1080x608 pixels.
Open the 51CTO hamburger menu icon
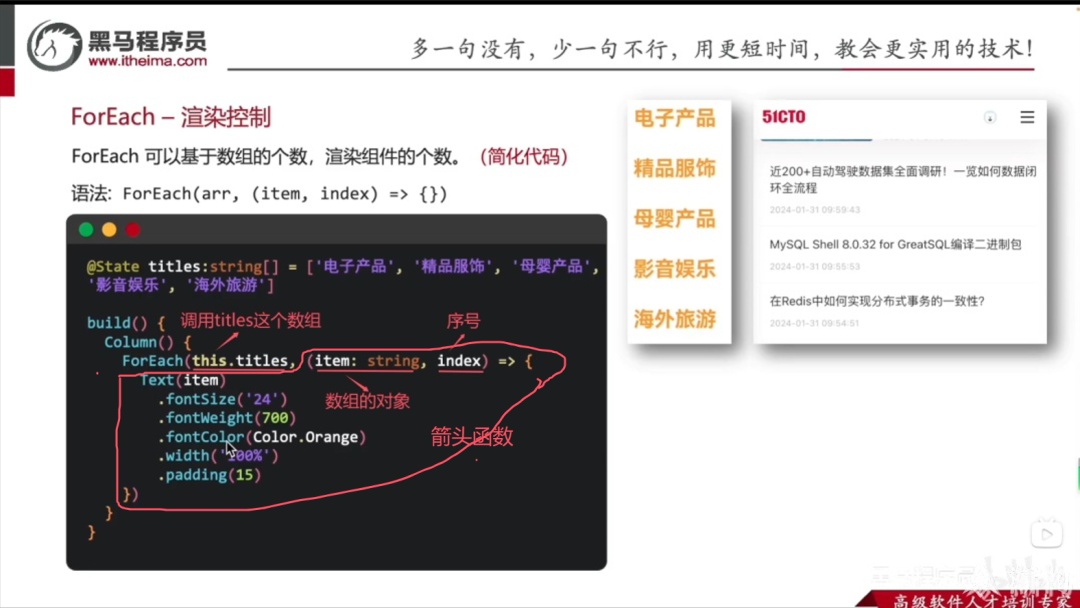pyautogui.click(x=1027, y=117)
